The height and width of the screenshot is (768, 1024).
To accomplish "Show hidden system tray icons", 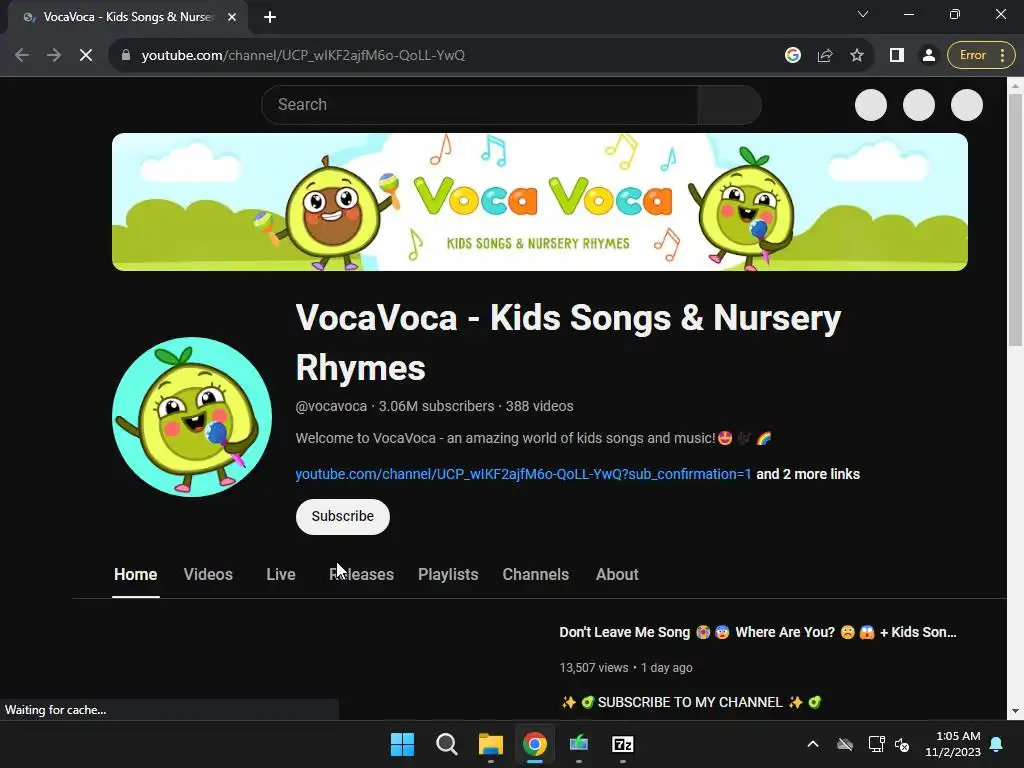I will (812, 744).
